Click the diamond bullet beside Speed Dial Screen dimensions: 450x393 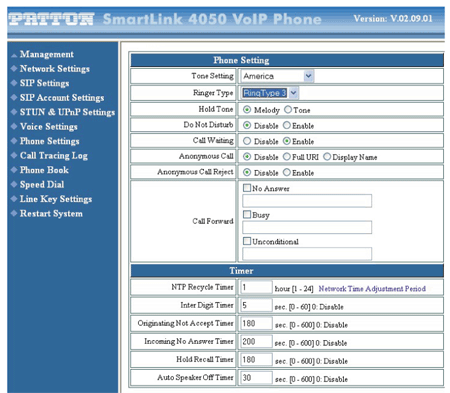[14, 184]
